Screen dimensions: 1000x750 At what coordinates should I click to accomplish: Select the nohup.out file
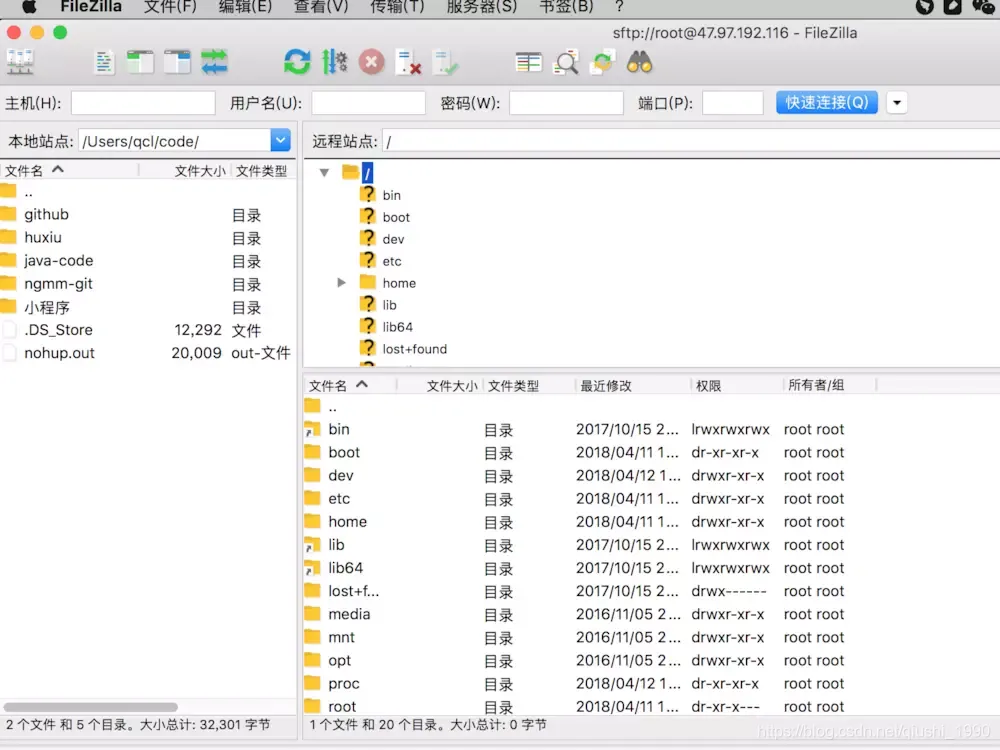click(x=148, y=353)
